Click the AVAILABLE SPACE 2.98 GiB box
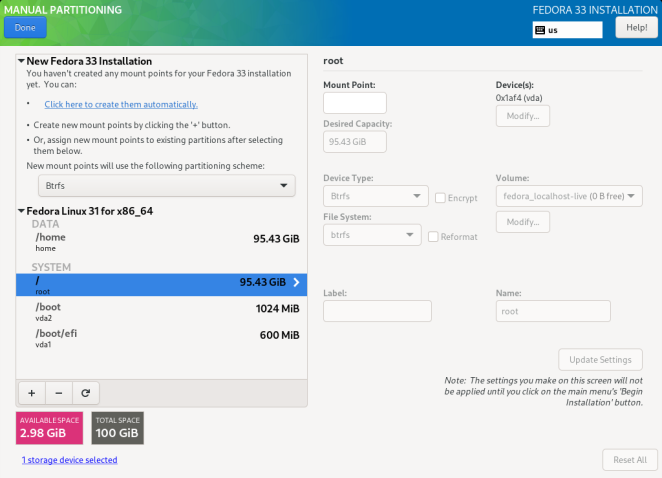Image resolution: width=662 pixels, height=478 pixels. 49,428
